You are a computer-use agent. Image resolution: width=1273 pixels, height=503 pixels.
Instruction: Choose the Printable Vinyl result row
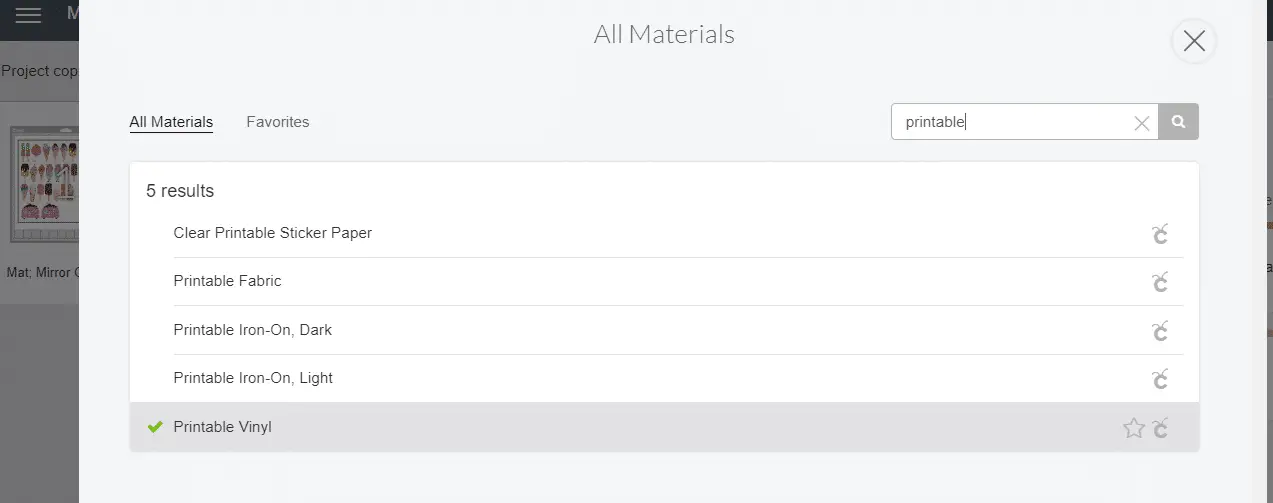(222, 427)
